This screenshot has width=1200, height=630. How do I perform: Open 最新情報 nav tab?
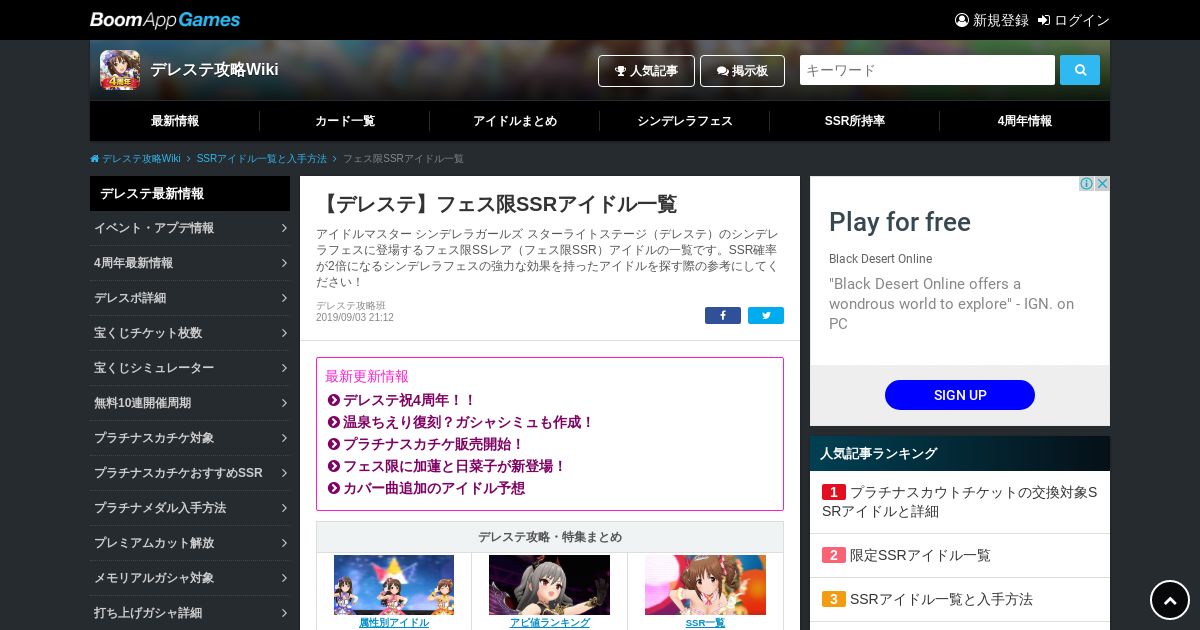click(175, 121)
